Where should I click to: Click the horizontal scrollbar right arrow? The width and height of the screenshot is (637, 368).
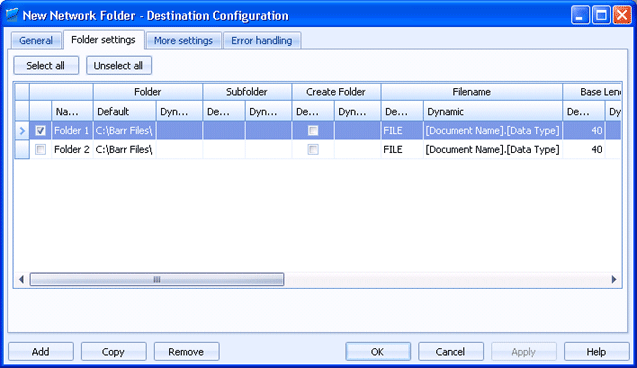tap(614, 279)
